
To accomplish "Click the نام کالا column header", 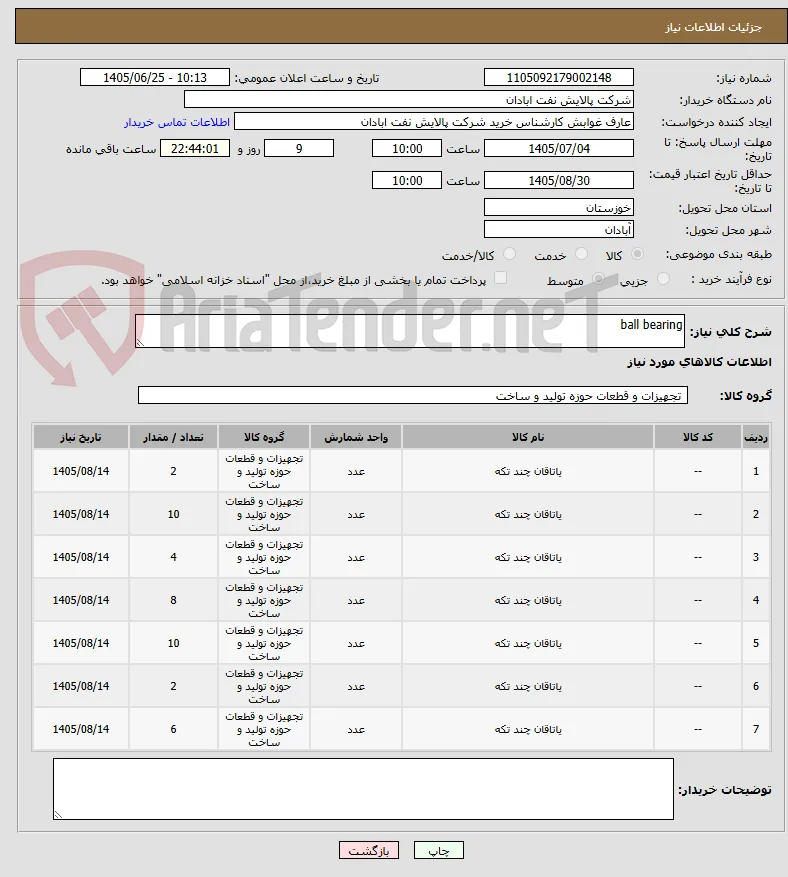I will click(527, 437).
